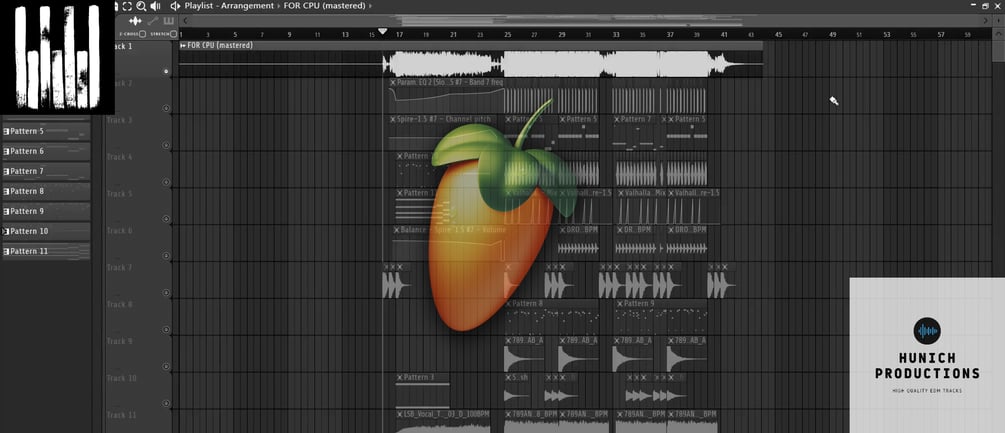Open clip menu of Spire-1.5 #7 Channel pitch clip
The width and height of the screenshot is (1005, 433).
[393, 119]
